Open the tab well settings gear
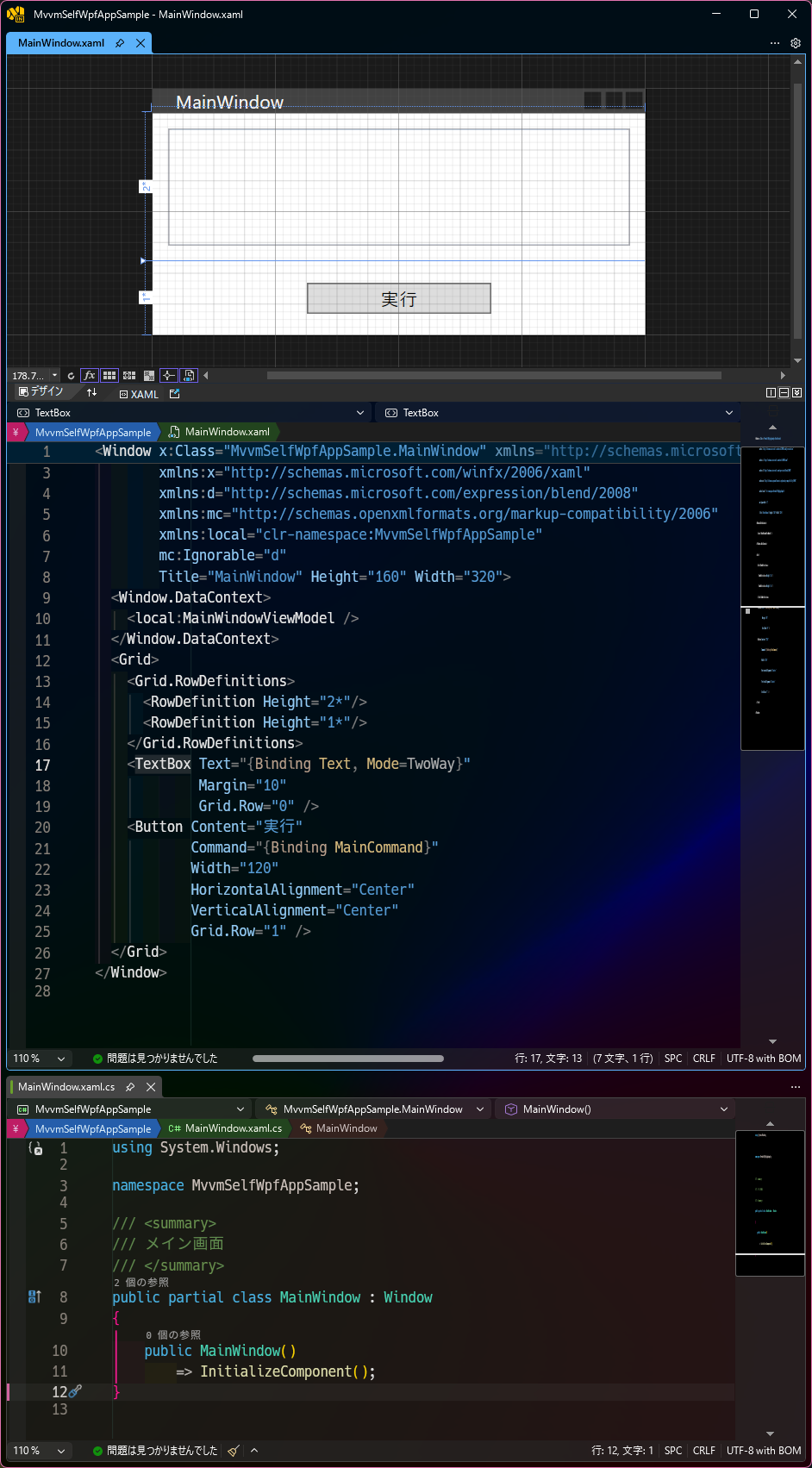 (x=796, y=43)
